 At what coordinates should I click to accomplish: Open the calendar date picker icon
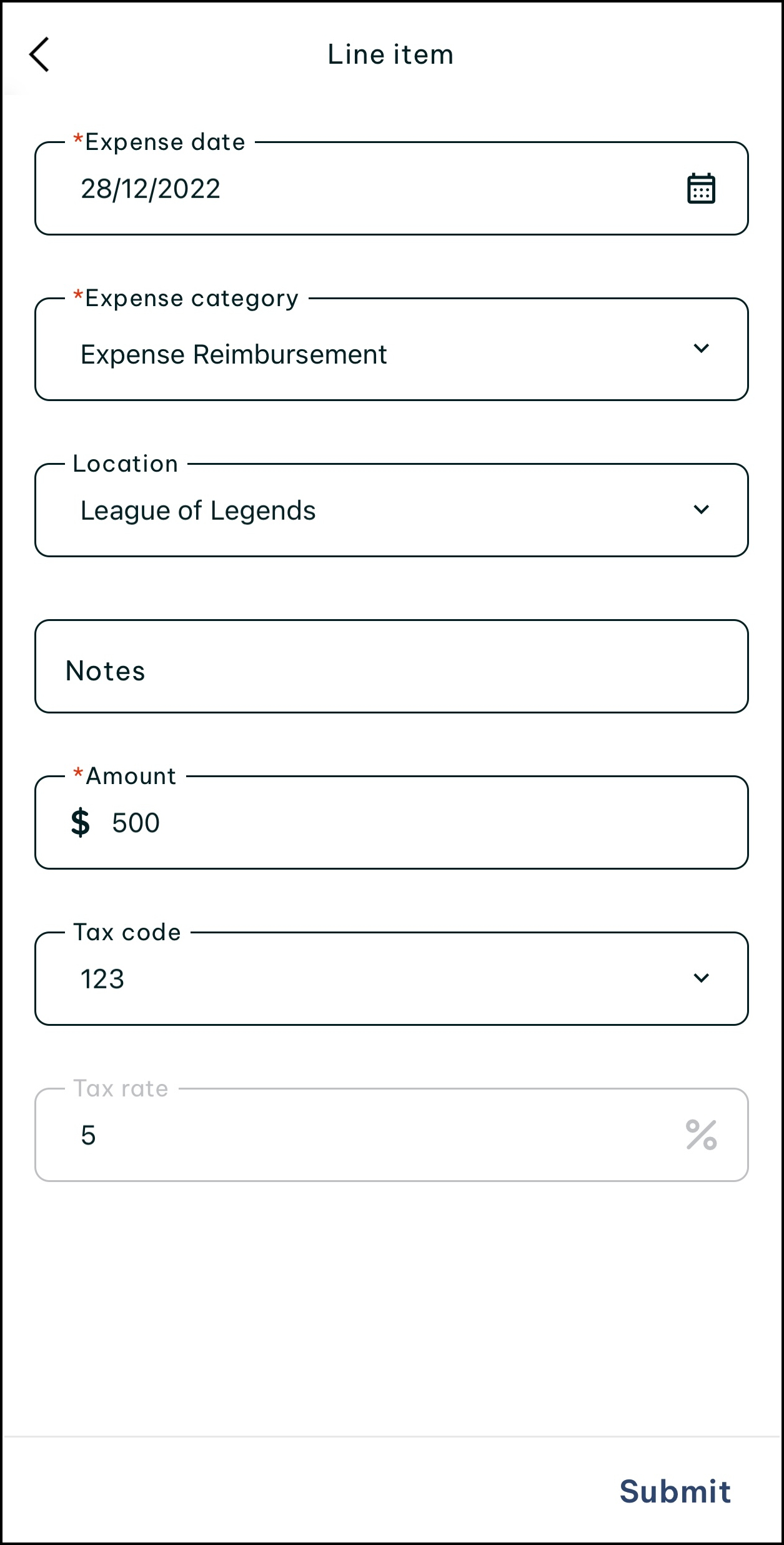(701, 189)
